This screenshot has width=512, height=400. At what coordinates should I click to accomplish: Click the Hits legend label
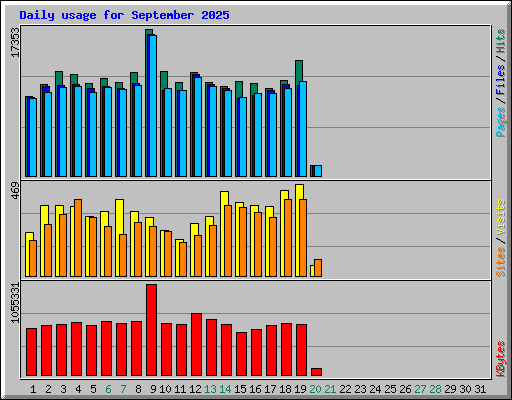pyautogui.click(x=501, y=41)
